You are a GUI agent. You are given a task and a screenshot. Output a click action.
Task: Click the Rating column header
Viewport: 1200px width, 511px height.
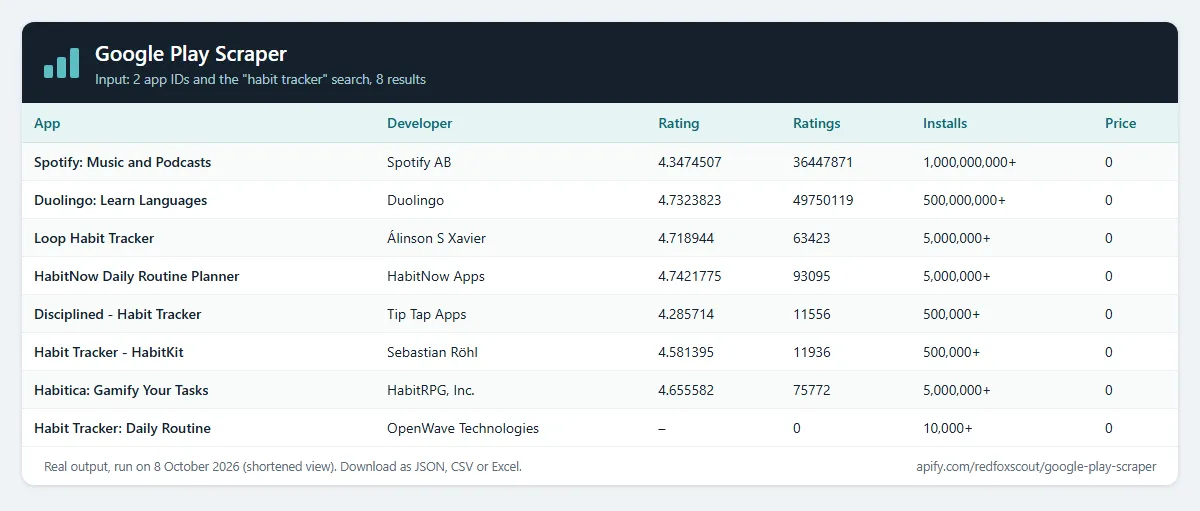click(679, 124)
